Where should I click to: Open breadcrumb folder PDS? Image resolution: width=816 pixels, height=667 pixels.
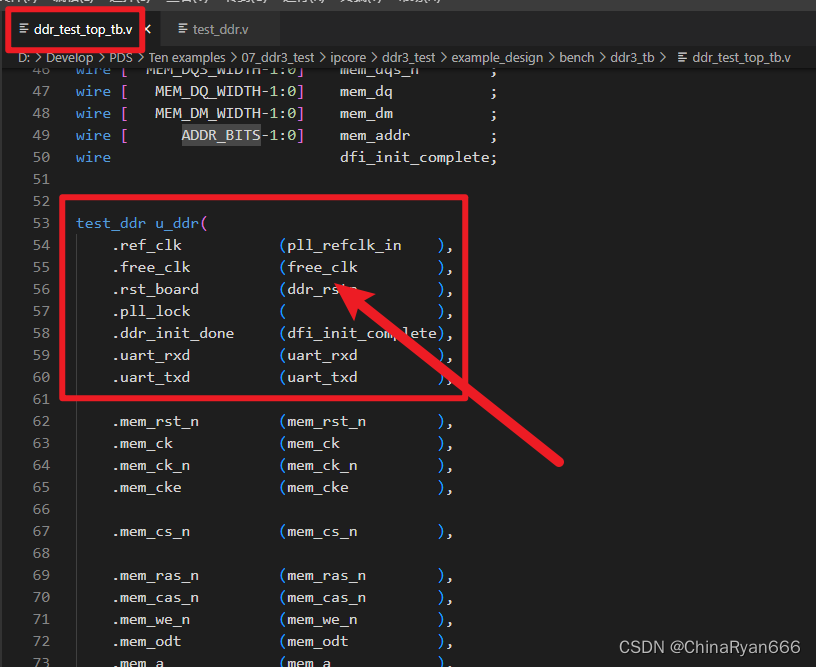pos(121,57)
